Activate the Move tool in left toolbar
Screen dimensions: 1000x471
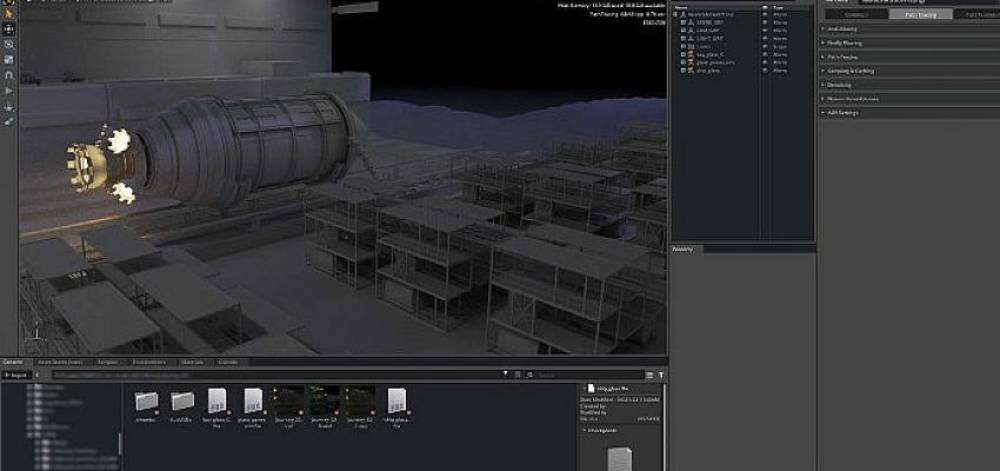click(9, 29)
